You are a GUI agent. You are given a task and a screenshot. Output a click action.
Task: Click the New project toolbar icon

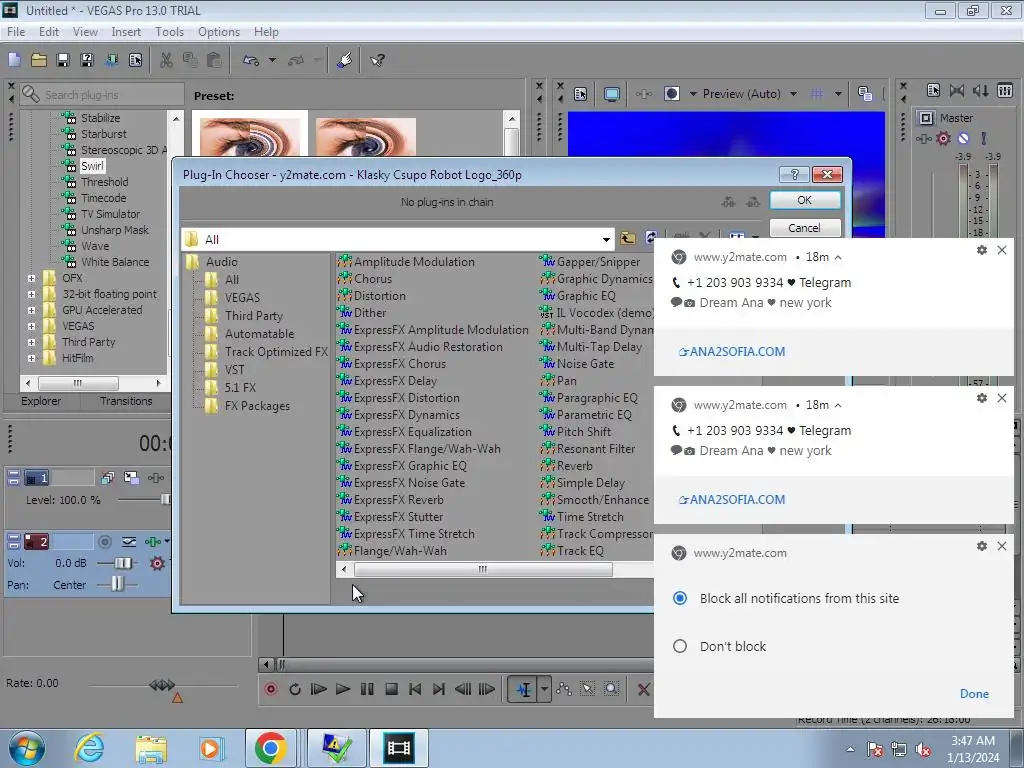tap(14, 60)
